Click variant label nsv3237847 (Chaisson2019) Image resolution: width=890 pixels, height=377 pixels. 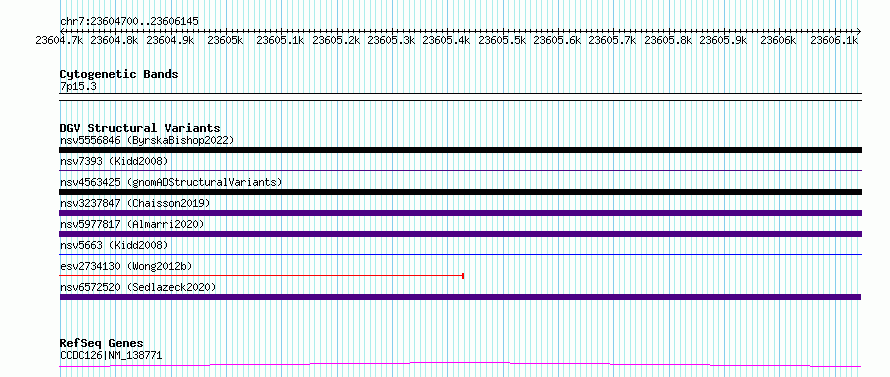point(135,203)
